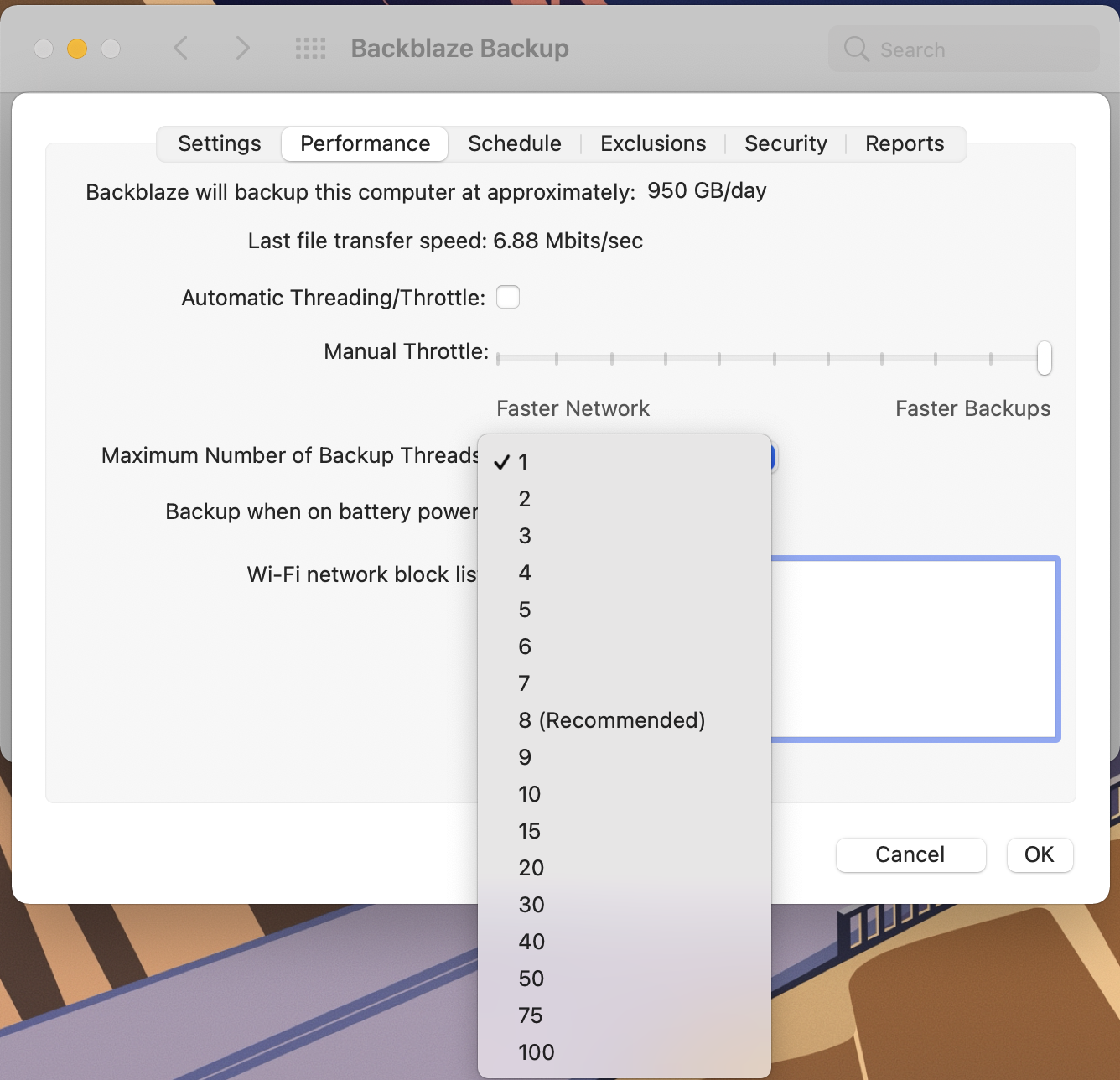Click the Manual Throttle slider handle
1120x1080 pixels.
[1044, 357]
